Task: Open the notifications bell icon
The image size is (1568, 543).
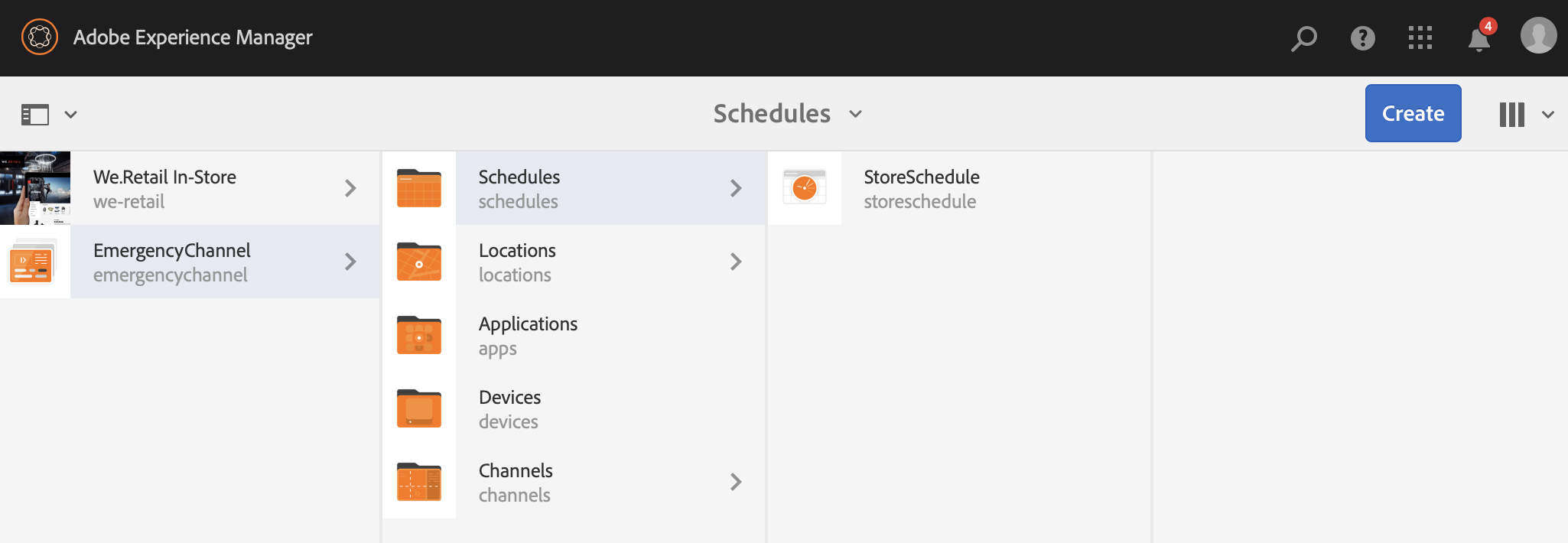Action: point(1479,38)
